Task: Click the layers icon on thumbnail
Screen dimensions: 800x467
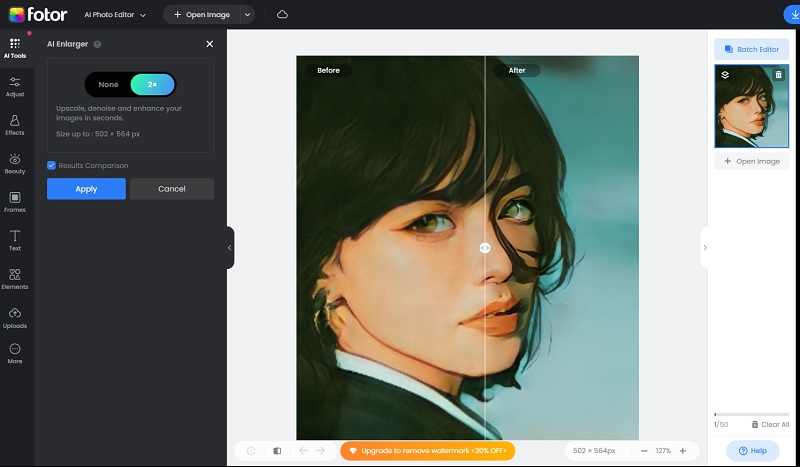Action: click(725, 75)
